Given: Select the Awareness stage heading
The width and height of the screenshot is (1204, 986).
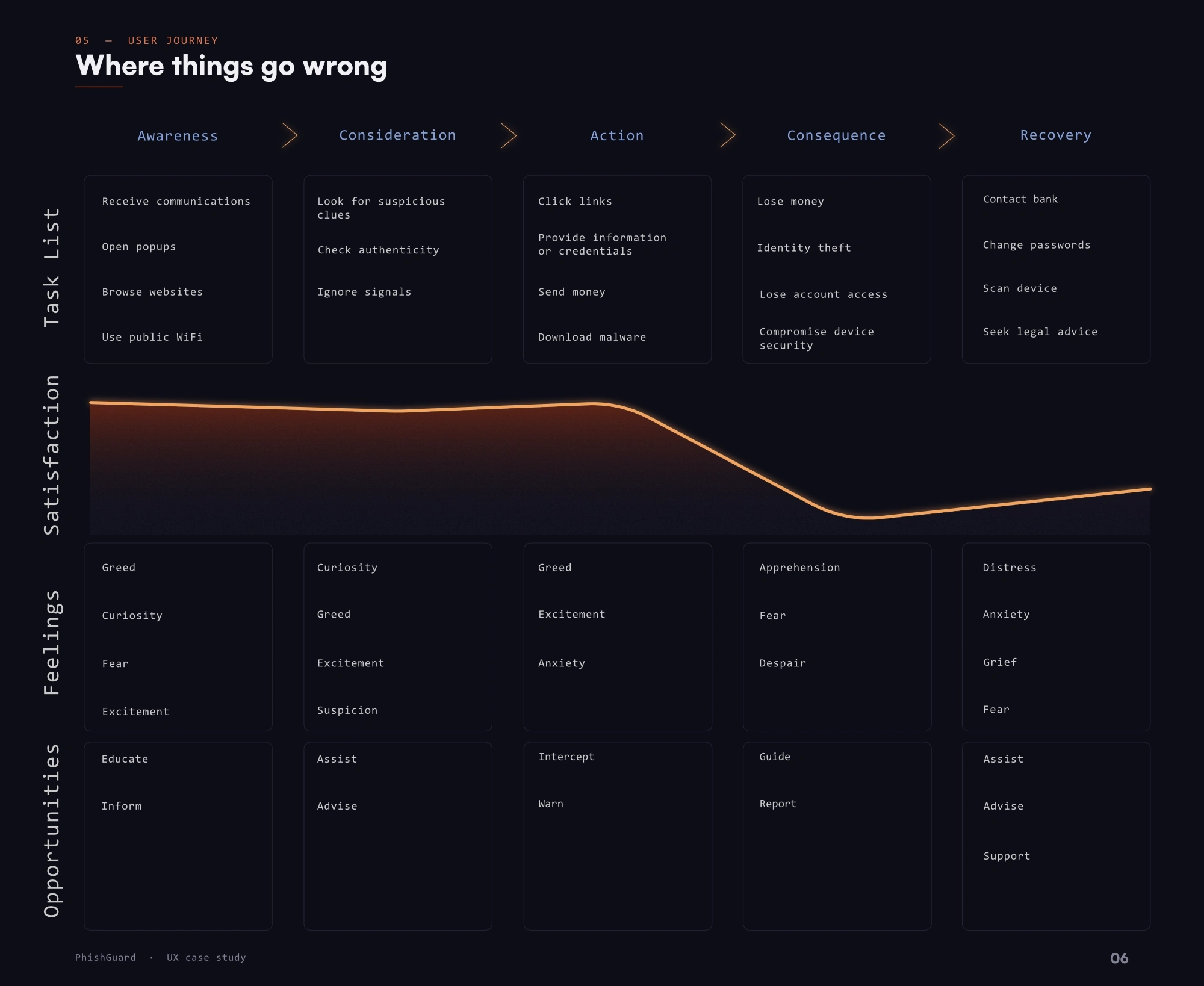Looking at the screenshot, I should (178, 136).
